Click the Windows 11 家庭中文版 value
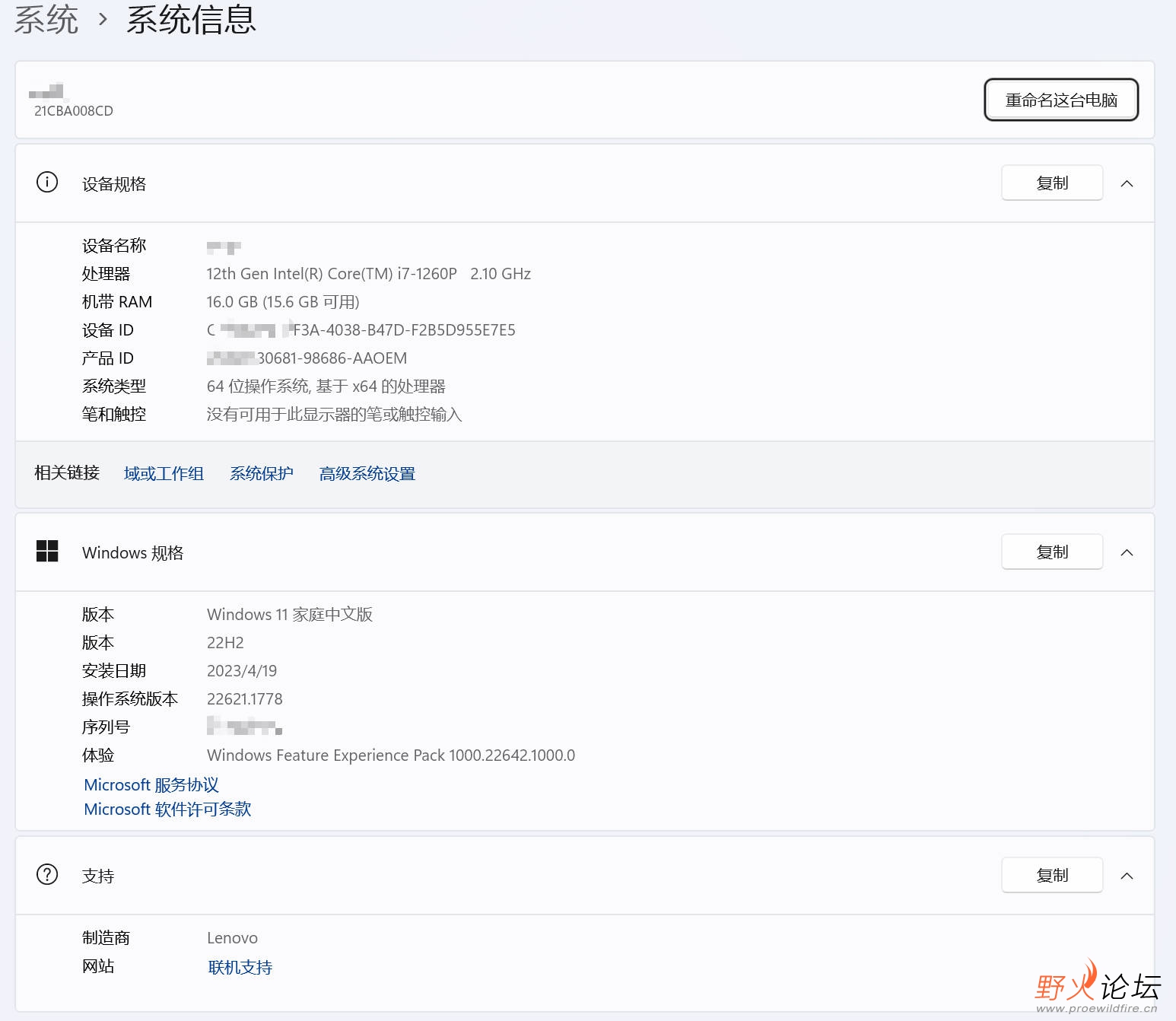 tap(290, 614)
